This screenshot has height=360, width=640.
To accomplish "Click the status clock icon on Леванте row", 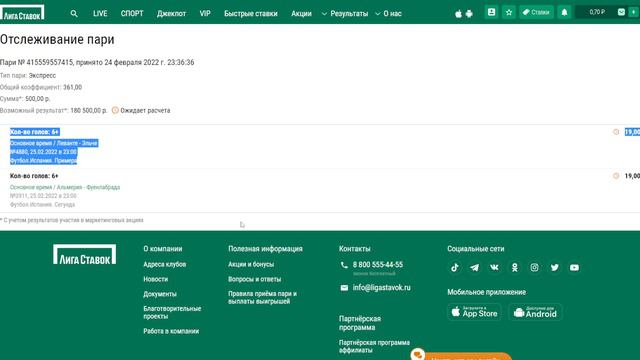I will (616, 132).
